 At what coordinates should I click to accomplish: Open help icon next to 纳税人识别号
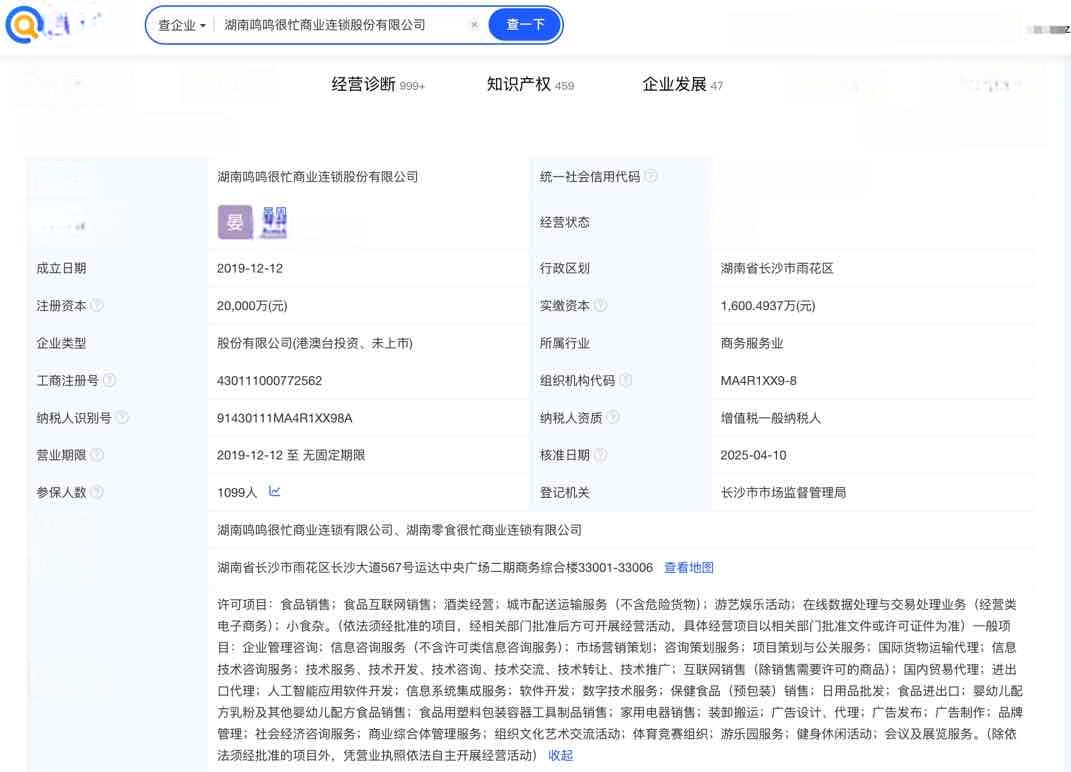coord(122,417)
